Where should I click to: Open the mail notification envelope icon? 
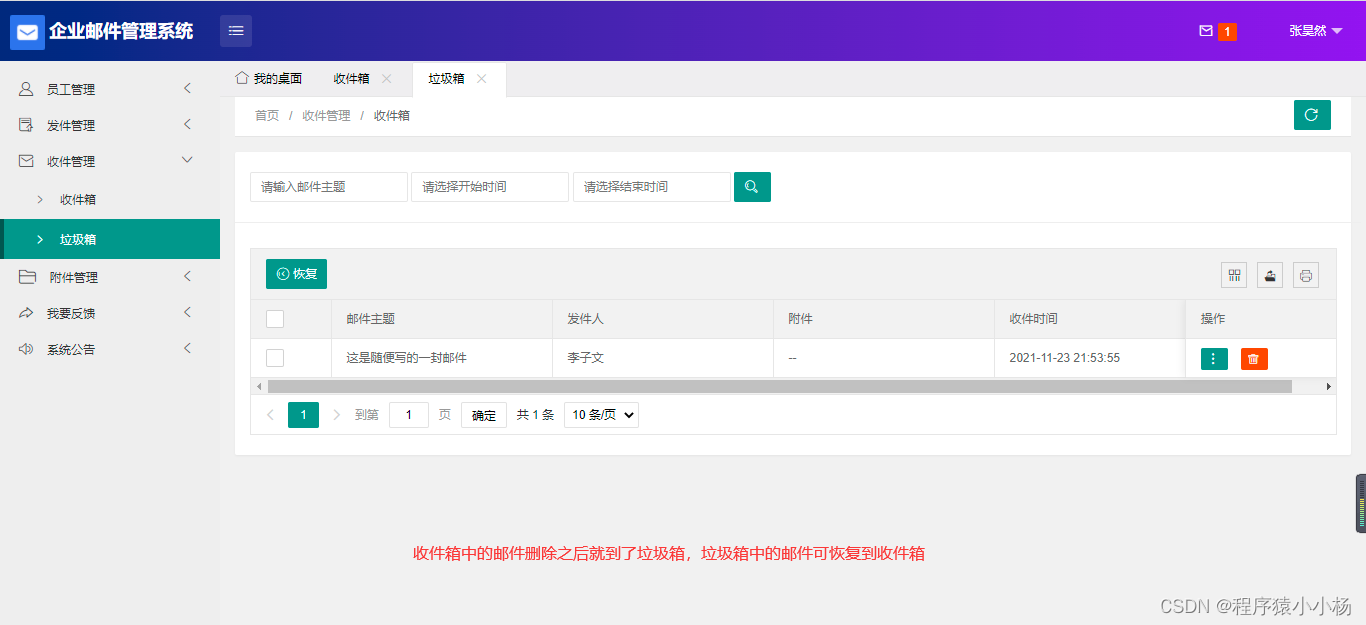1206,31
